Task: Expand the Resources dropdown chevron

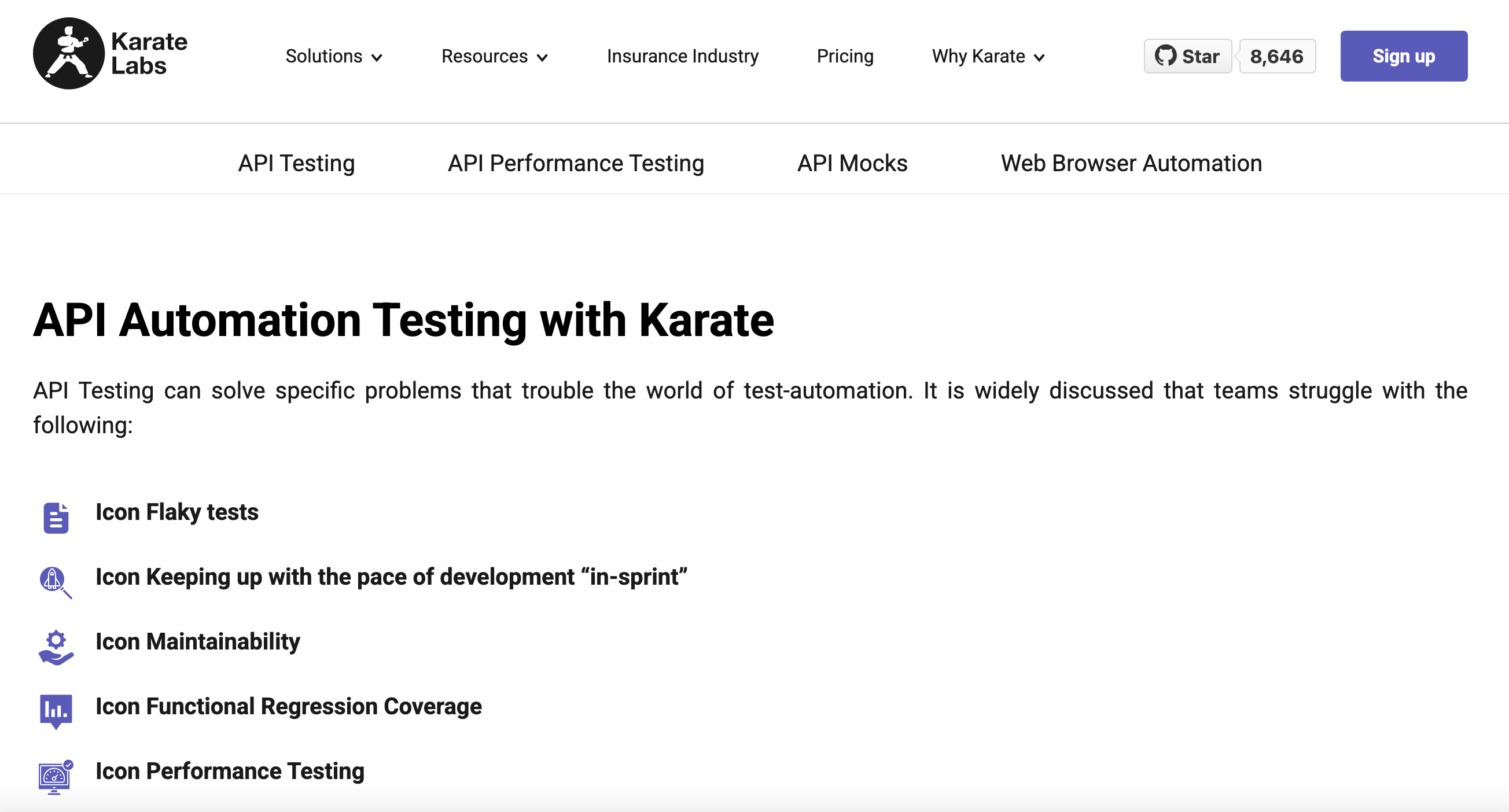Action: 543,57
